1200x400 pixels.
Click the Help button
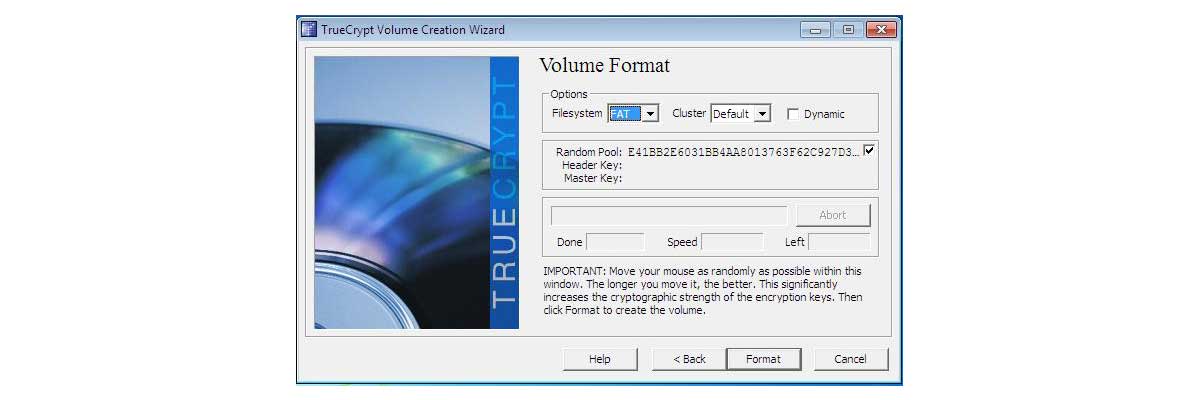coord(600,359)
